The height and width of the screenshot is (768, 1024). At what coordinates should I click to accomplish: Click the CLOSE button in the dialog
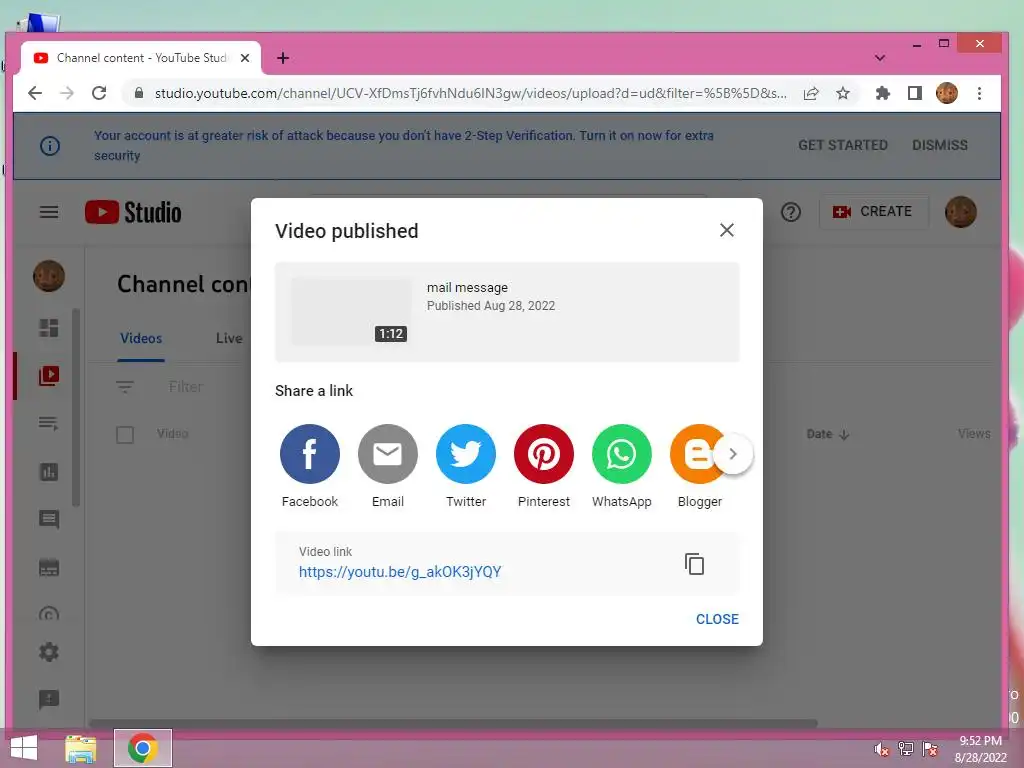717,619
